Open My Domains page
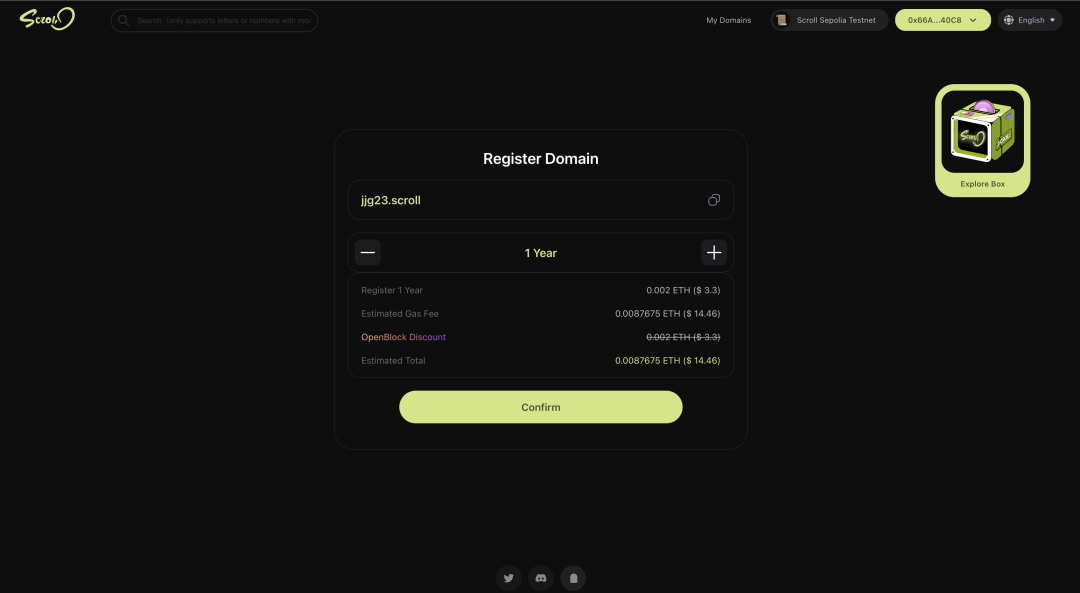 pyautogui.click(x=728, y=20)
